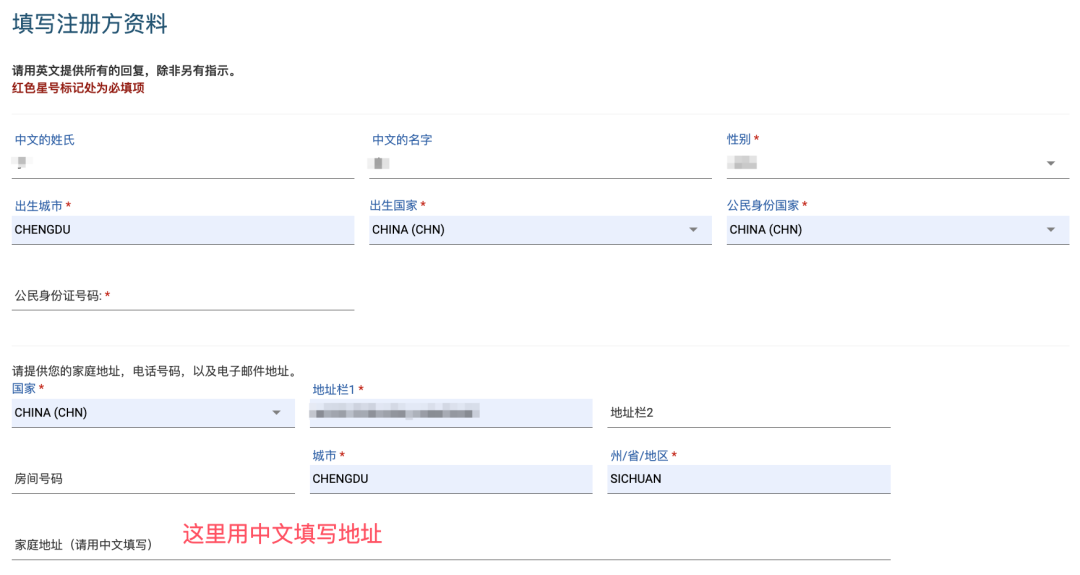
Task: Click the 中文的姓氏 input field
Action: (183, 164)
